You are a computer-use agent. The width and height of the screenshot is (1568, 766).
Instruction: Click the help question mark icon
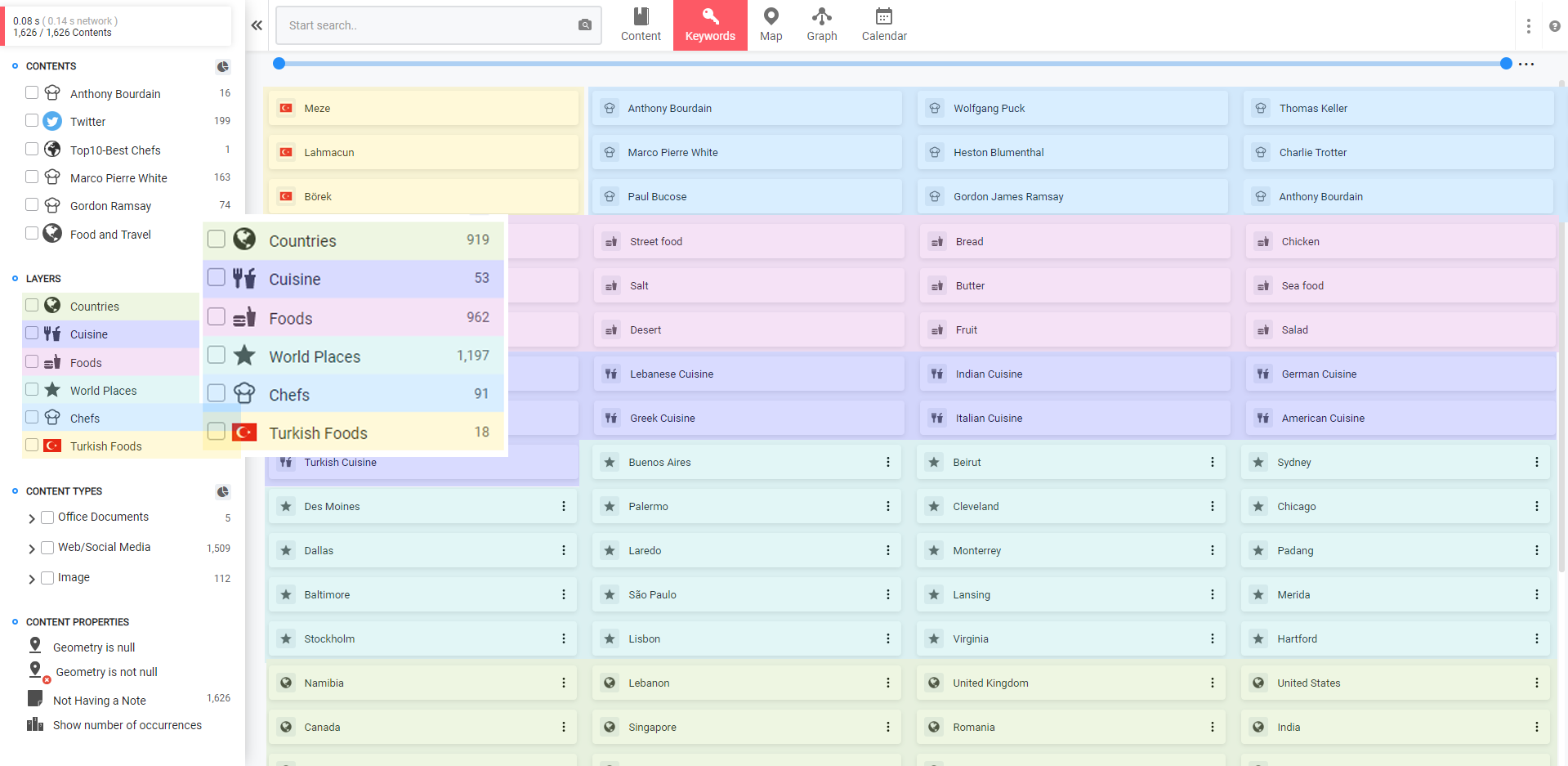coord(1554,26)
